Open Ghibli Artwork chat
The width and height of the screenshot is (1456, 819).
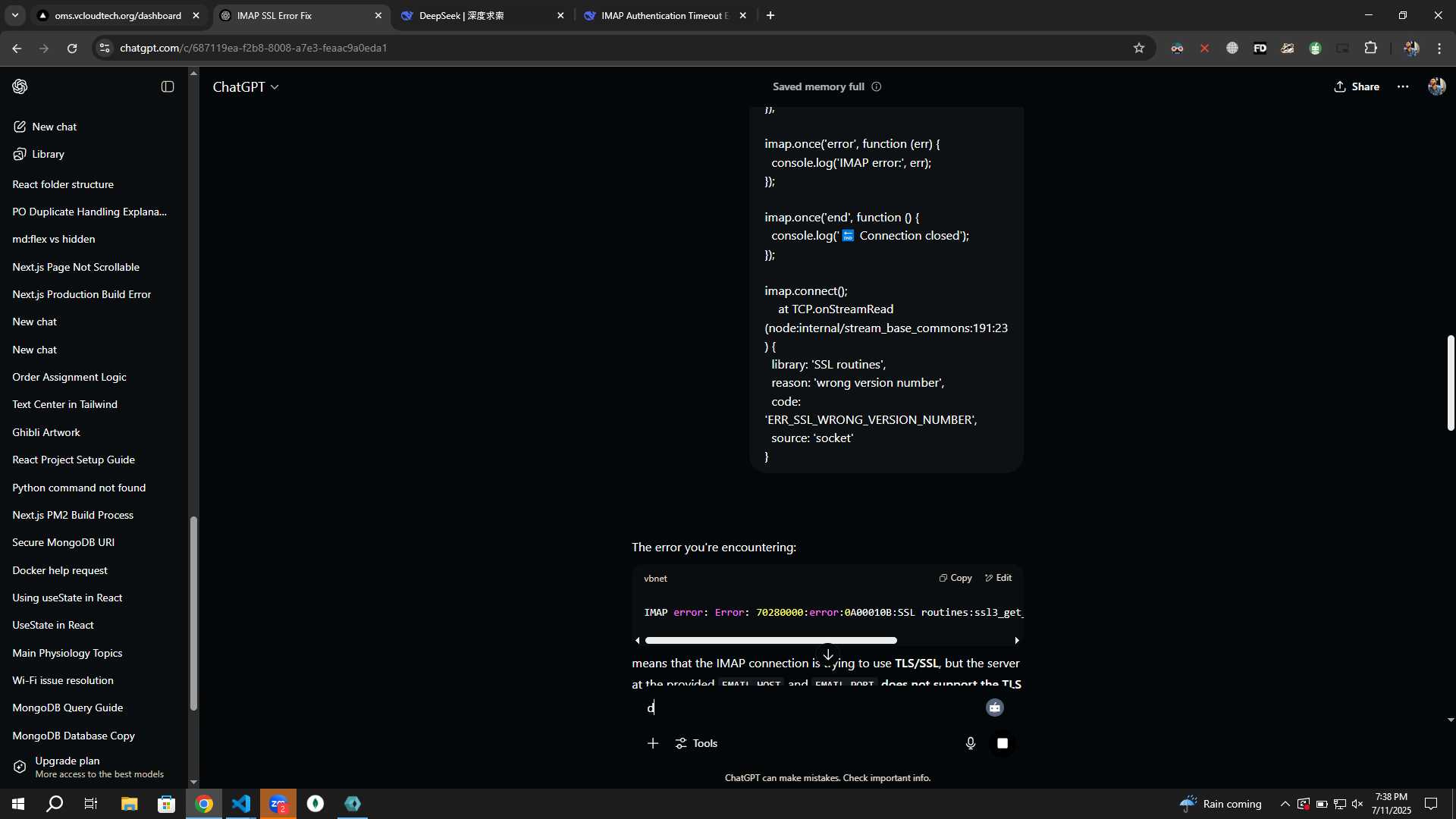46,432
